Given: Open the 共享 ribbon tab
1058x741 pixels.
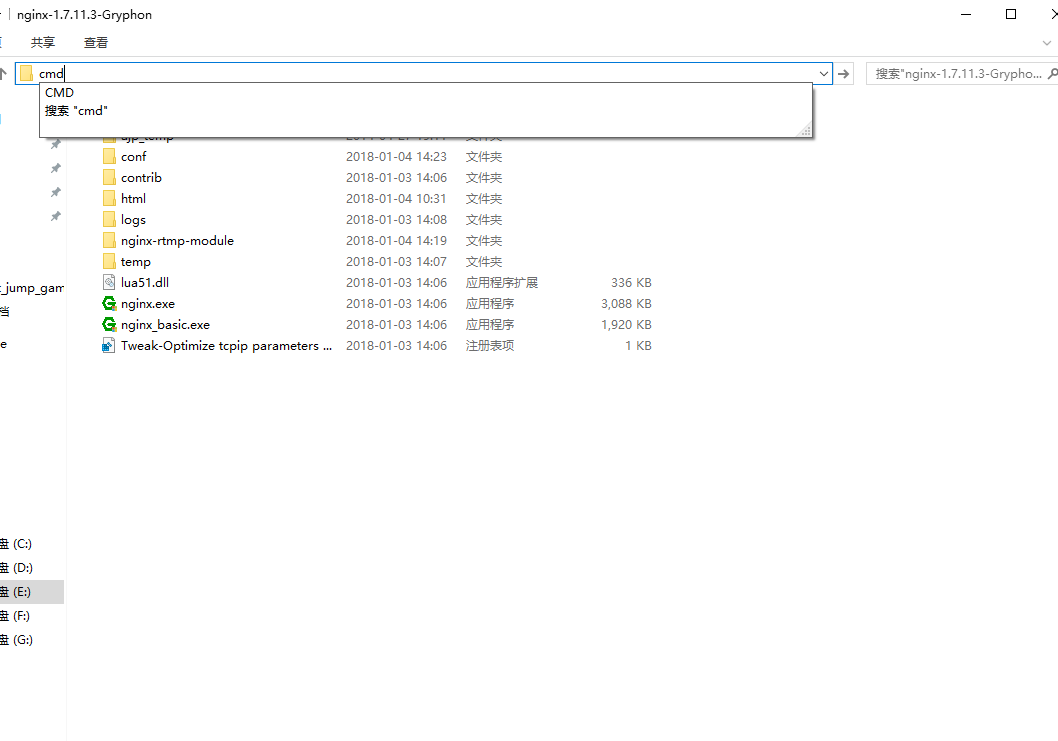Looking at the screenshot, I should point(43,43).
